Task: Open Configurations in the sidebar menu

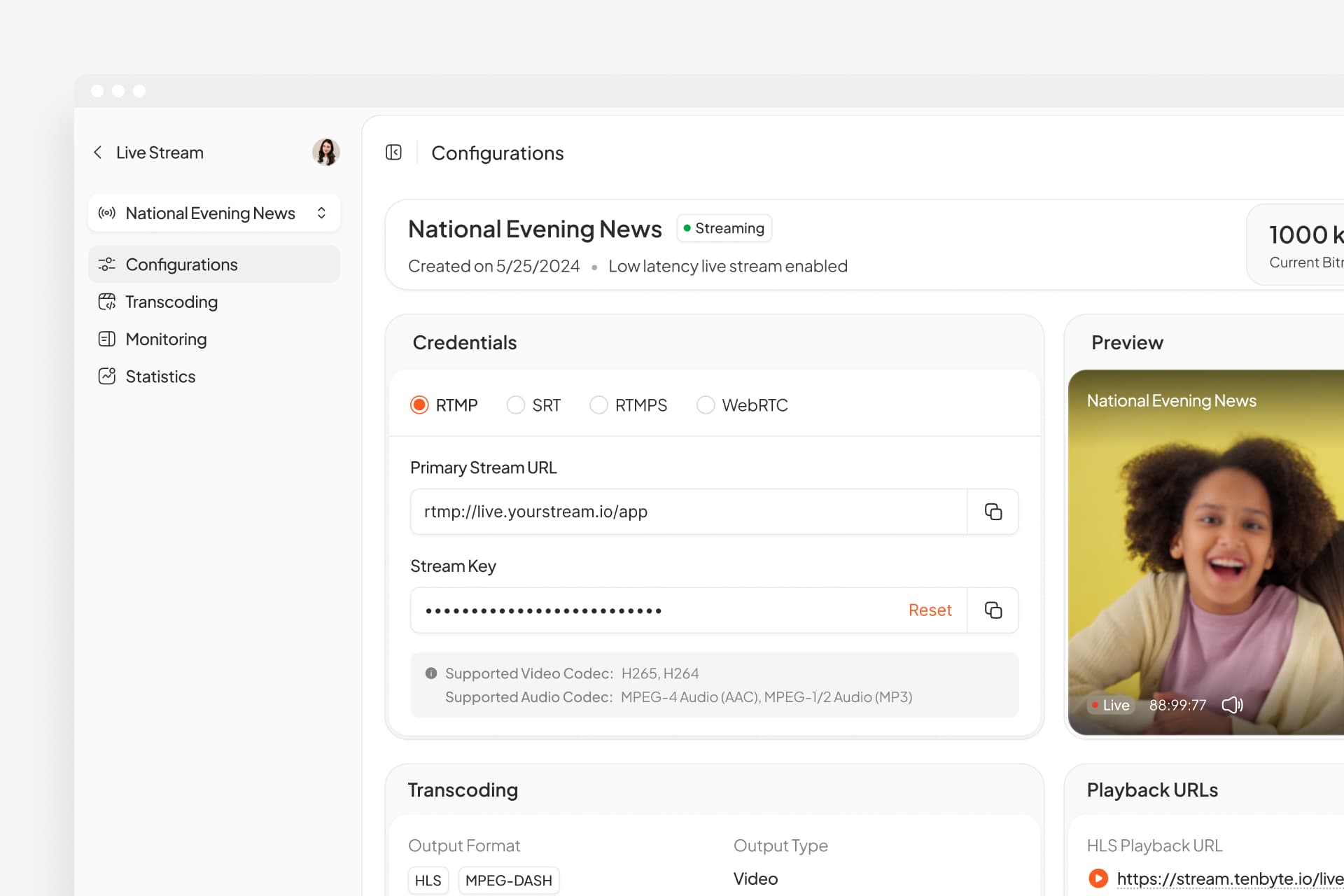Action: tap(214, 265)
